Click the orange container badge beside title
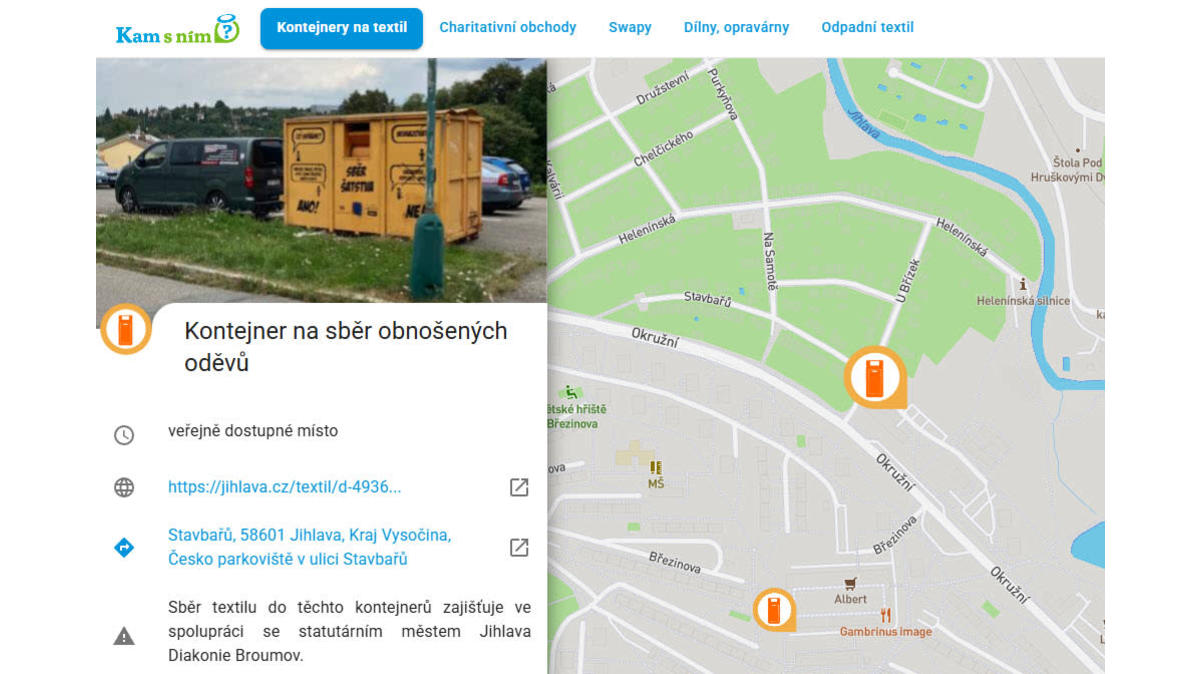1200x674 pixels. click(125, 329)
